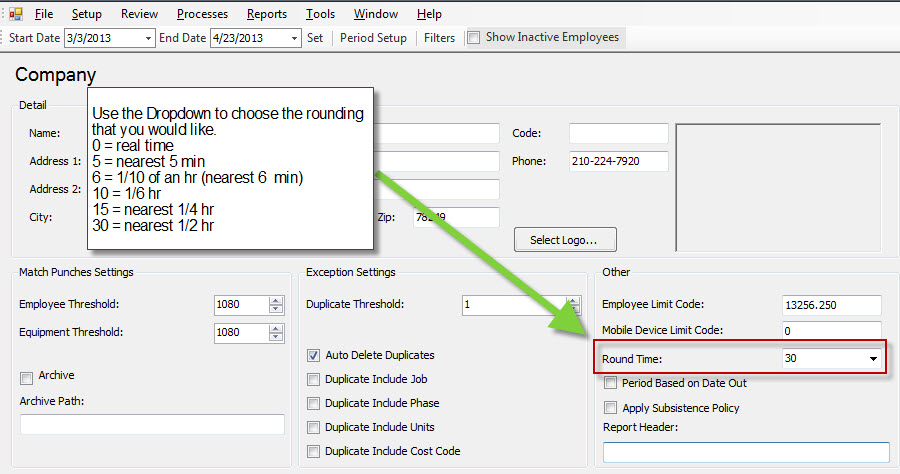This screenshot has height=474, width=900.
Task: Expand the End Date picker dropdown
Action: tap(294, 38)
